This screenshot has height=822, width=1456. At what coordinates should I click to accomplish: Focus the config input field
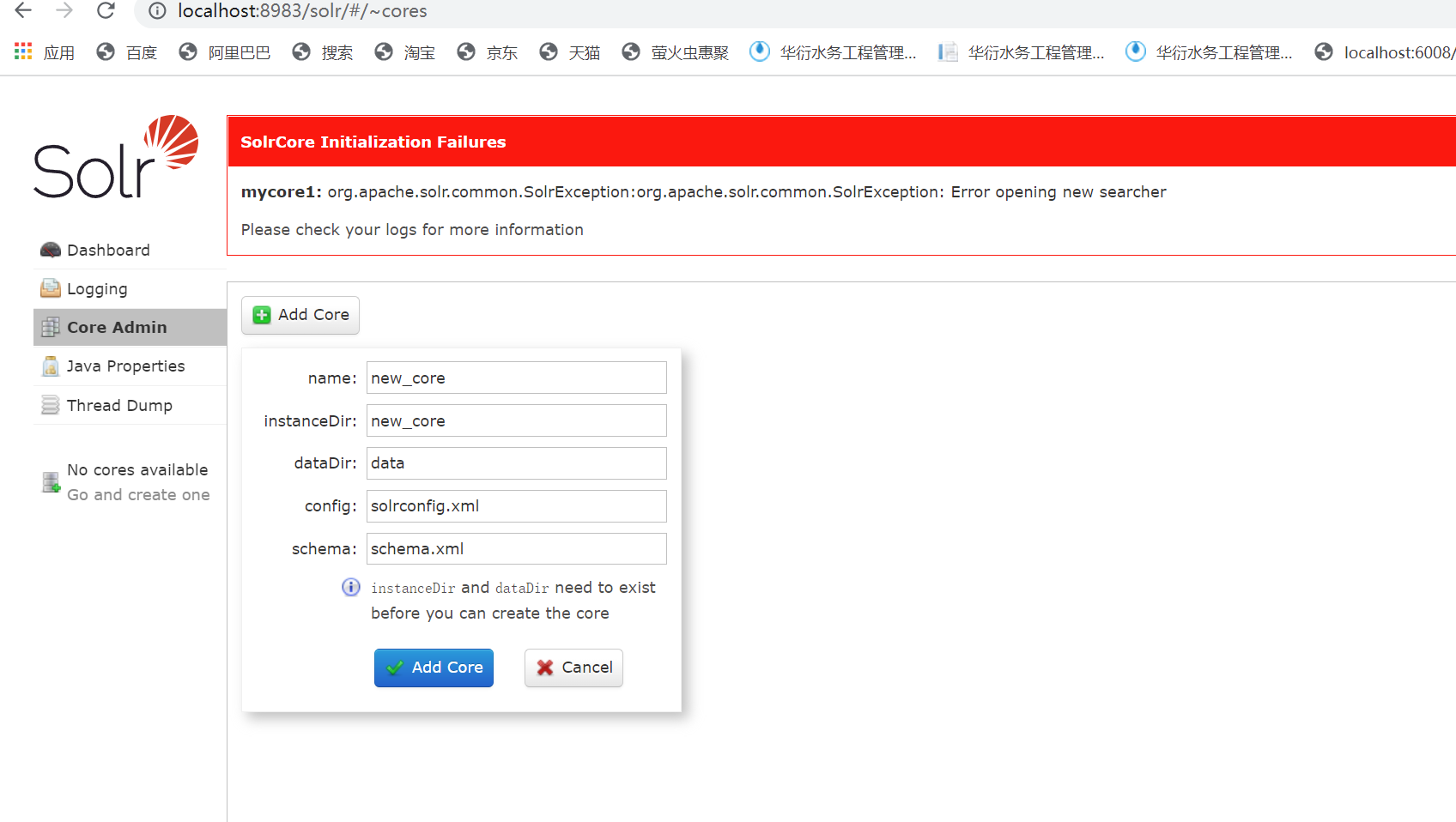click(x=516, y=506)
